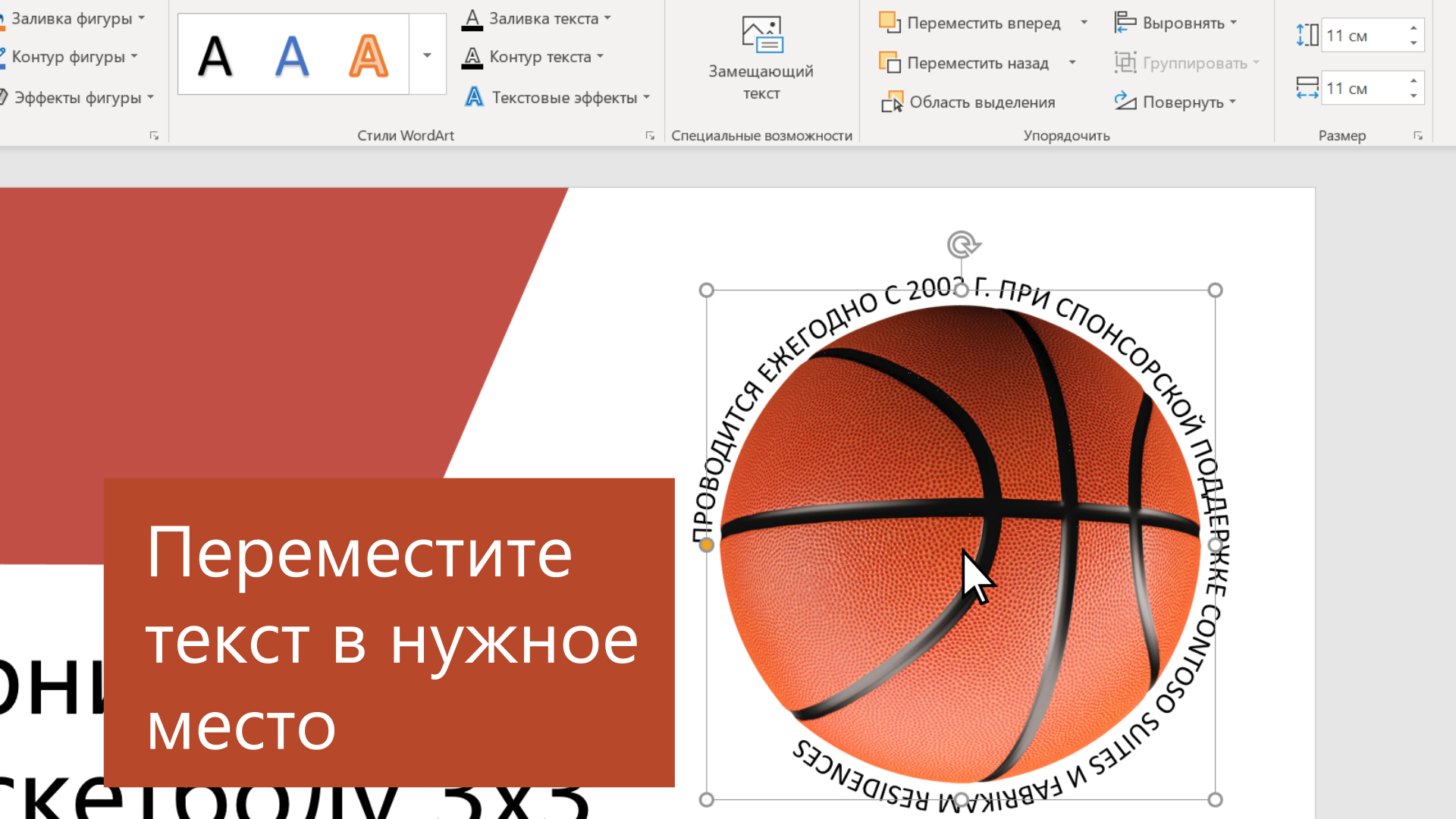This screenshot has height=819, width=1456.
Task: Click the Специальные возможности group label
Action: tap(761, 136)
